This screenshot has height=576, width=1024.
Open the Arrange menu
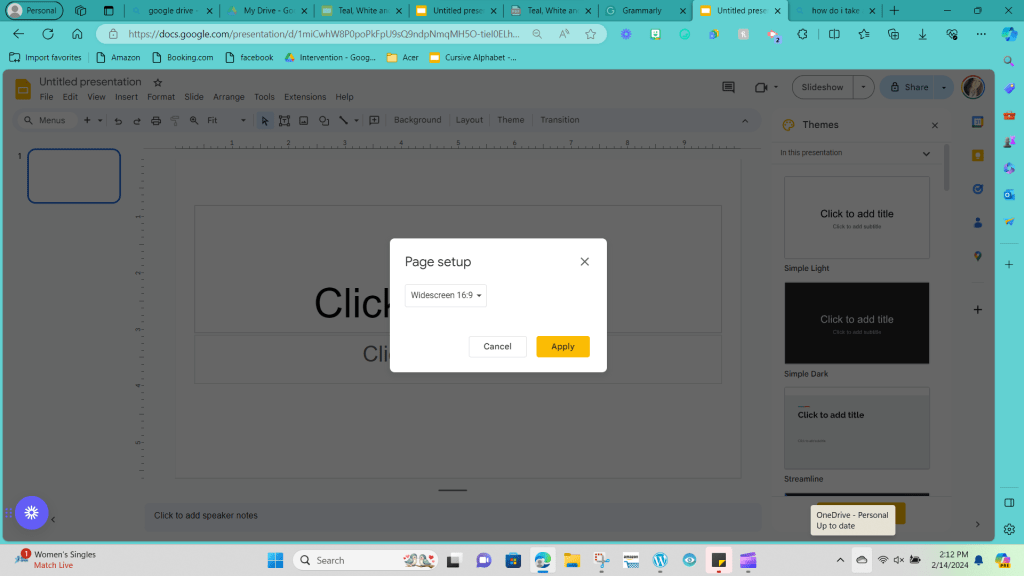point(228,97)
